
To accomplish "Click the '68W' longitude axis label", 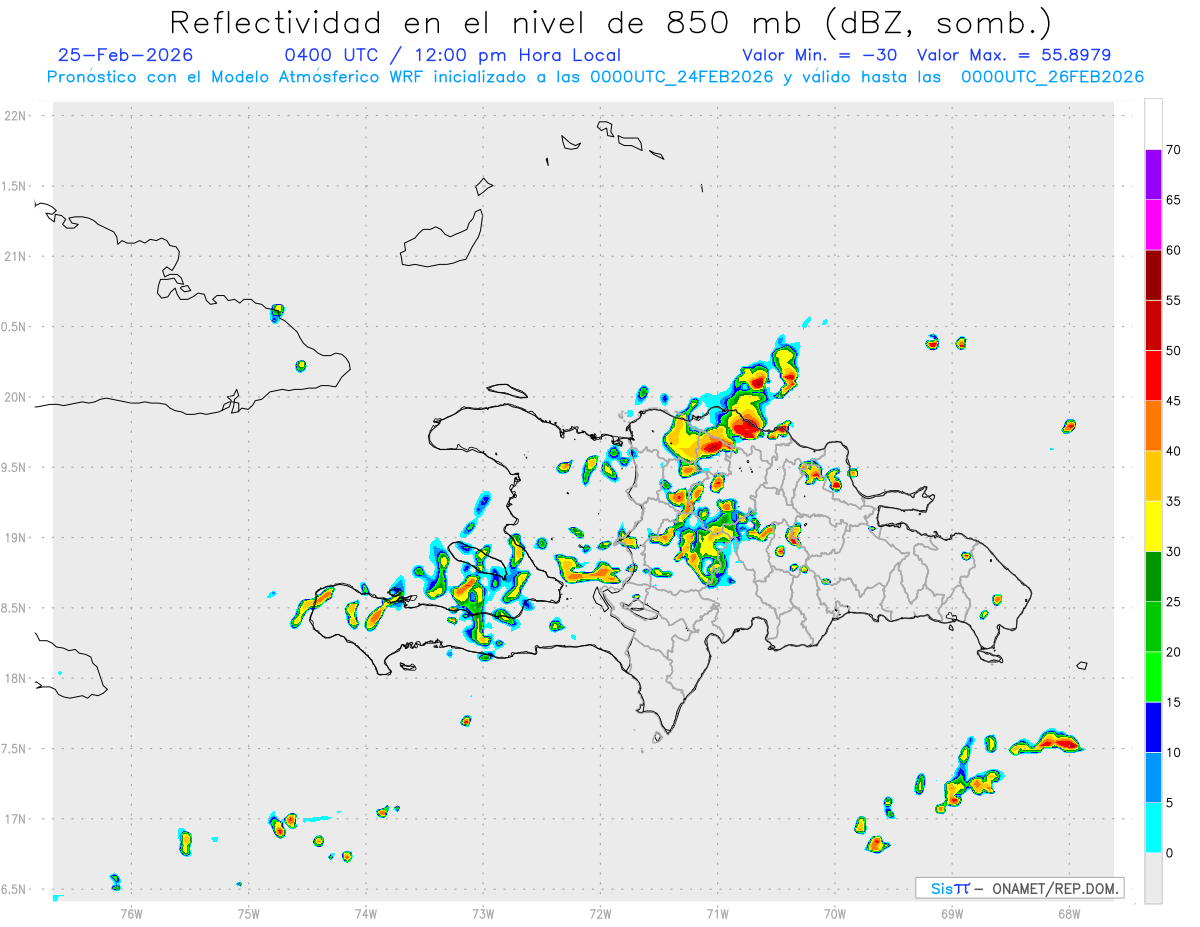I will (1069, 913).
